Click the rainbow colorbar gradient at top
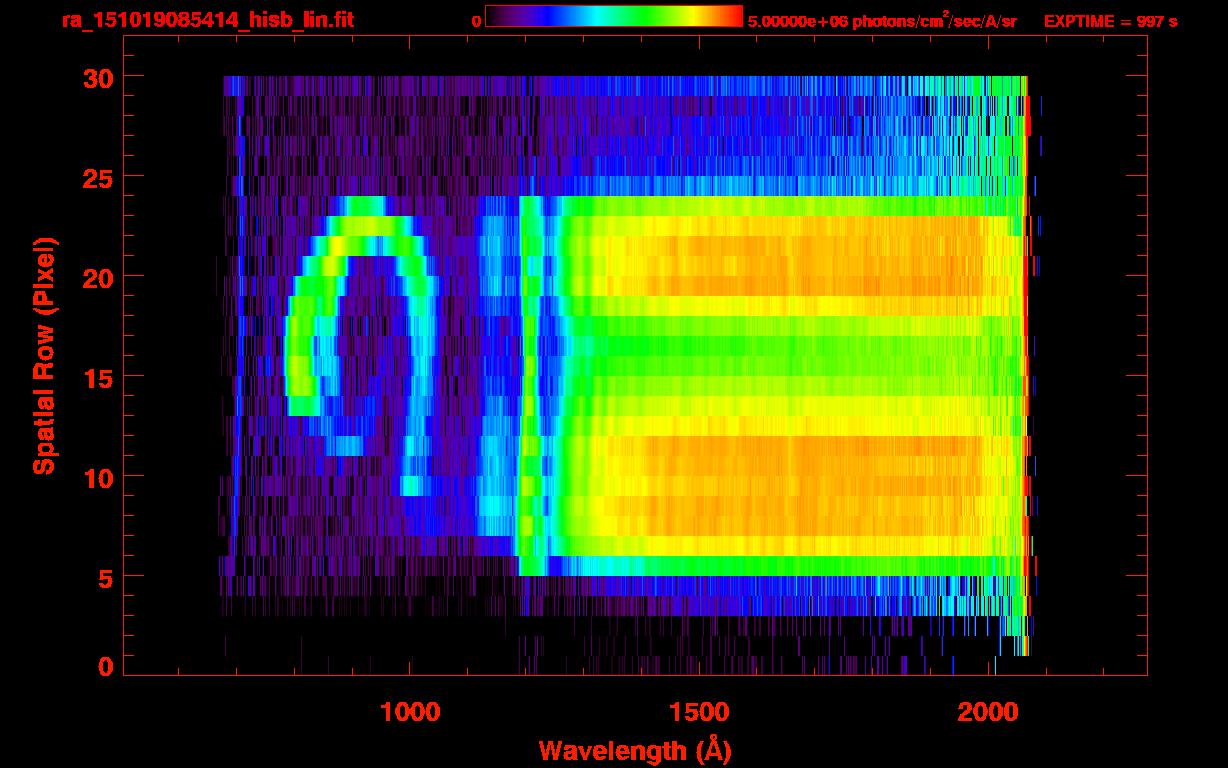 [x=612, y=17]
